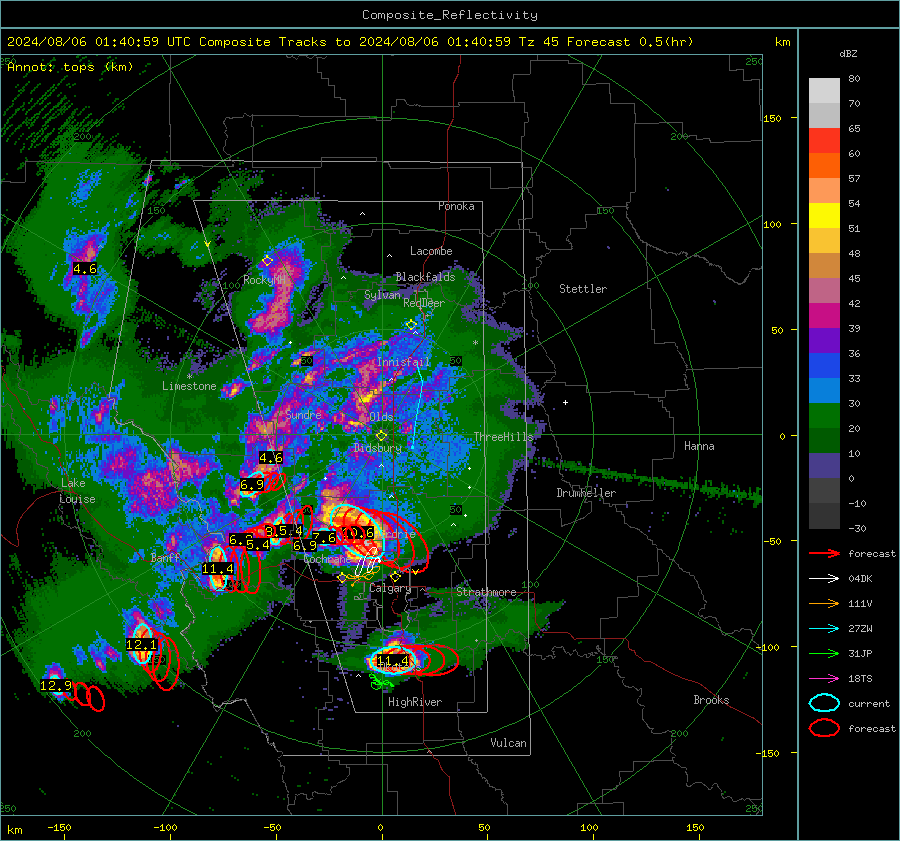Click the Sundre city label
The height and width of the screenshot is (841, 900).
(x=303, y=414)
